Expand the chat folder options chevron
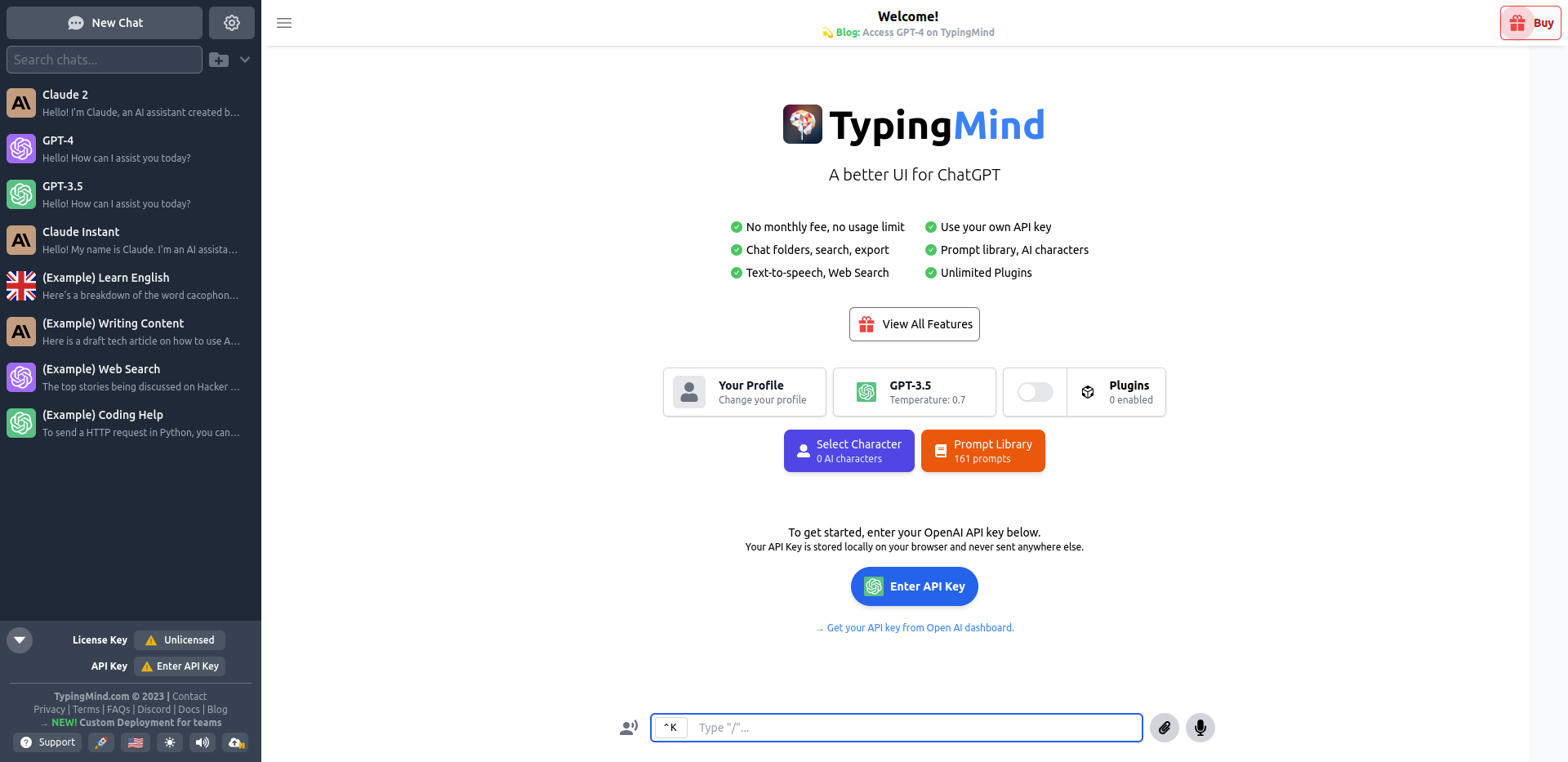Image resolution: width=1568 pixels, height=762 pixels. (244, 59)
